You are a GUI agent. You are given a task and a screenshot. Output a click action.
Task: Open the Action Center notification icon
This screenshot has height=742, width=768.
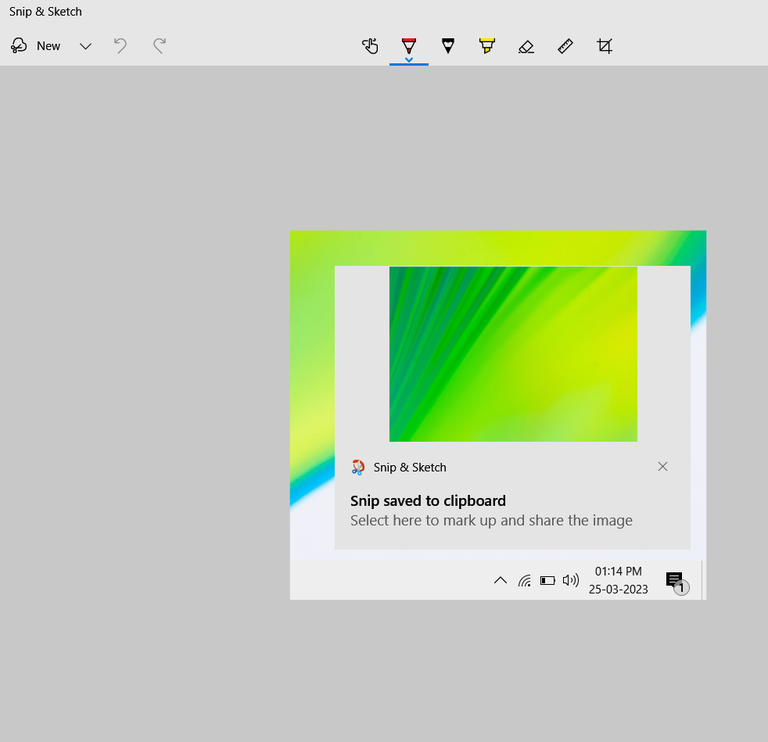point(677,582)
